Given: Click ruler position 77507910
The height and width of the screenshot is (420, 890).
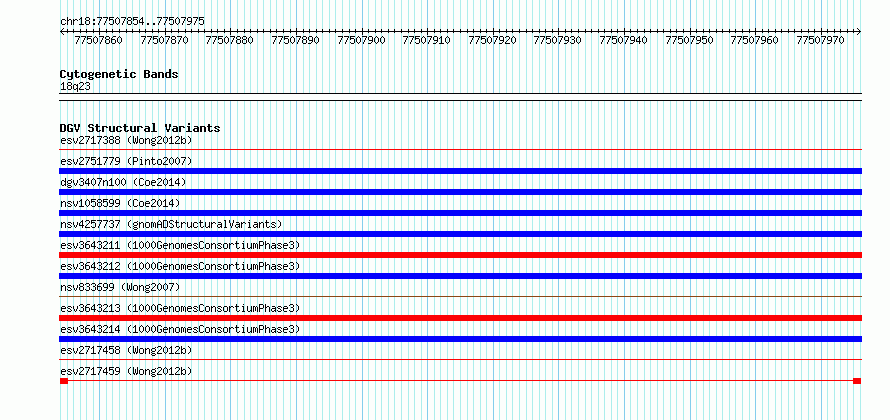Looking at the screenshot, I should (x=426, y=40).
